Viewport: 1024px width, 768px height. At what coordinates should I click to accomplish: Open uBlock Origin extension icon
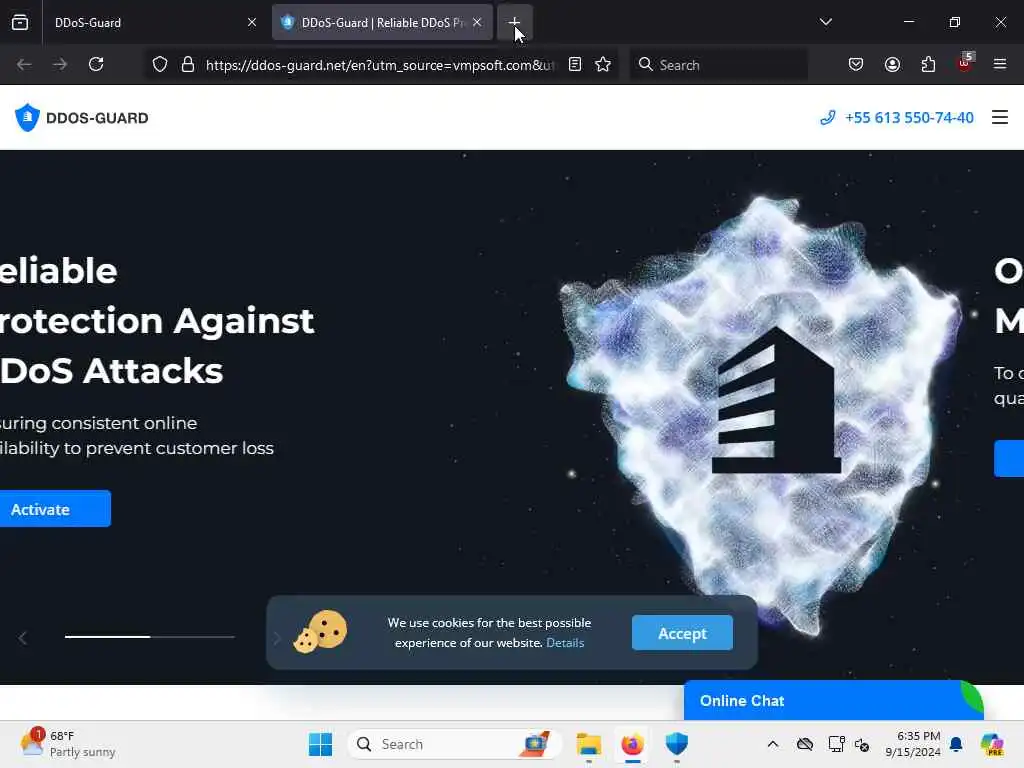pyautogui.click(x=965, y=63)
